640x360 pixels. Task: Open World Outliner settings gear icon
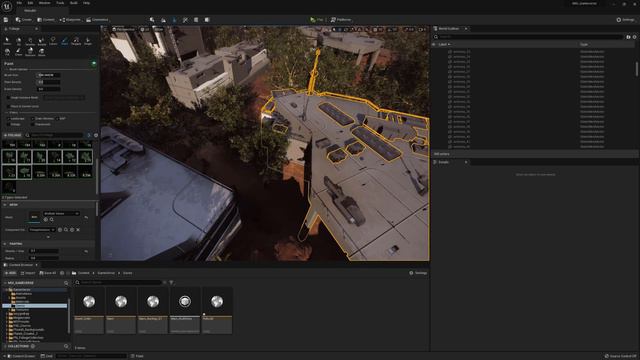coord(634,37)
